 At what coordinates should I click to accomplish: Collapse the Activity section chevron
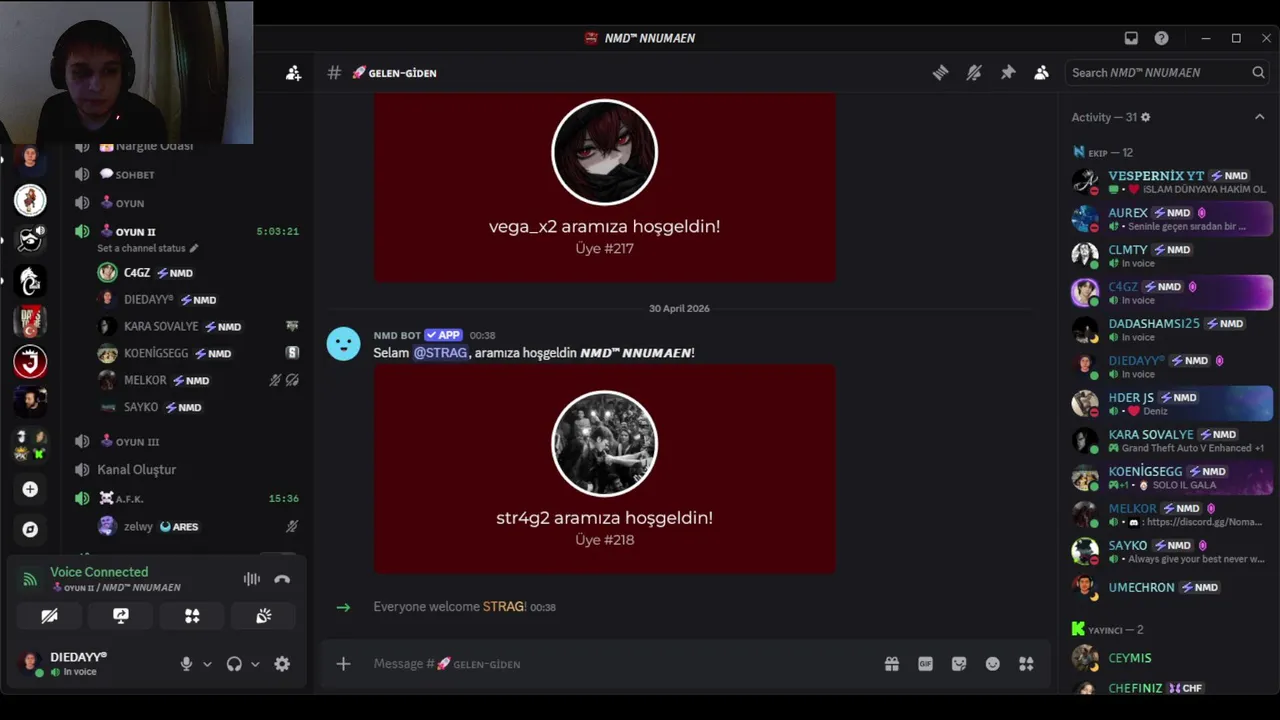1259,117
